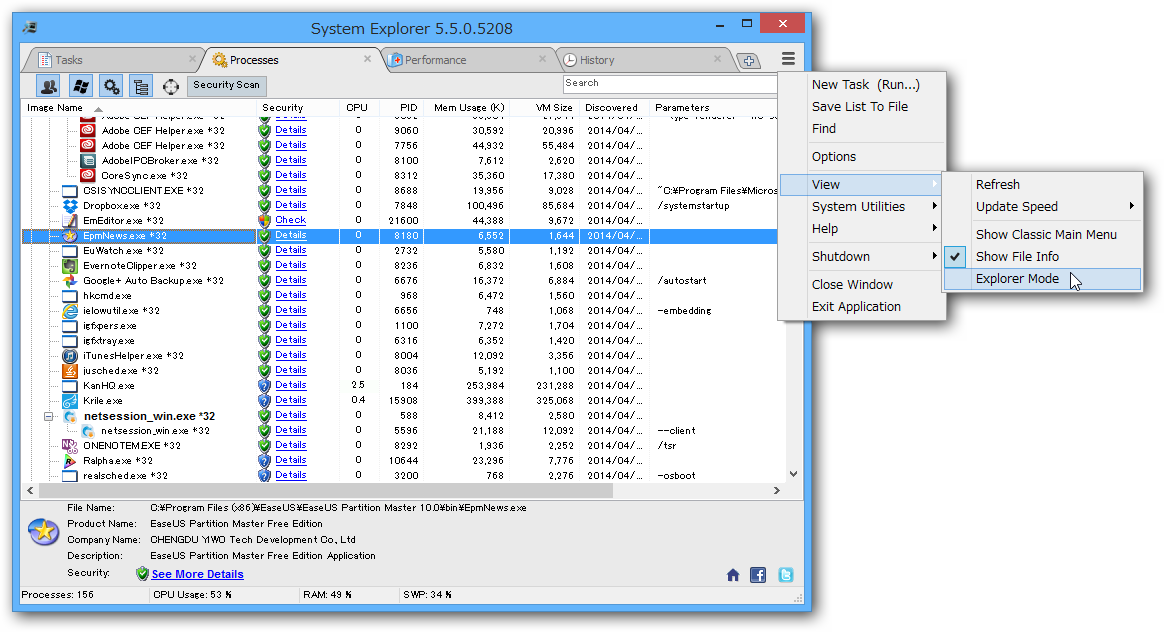The width and height of the screenshot is (1164, 632).
Task: Choose Save List To File menu item
Action: pos(863,106)
